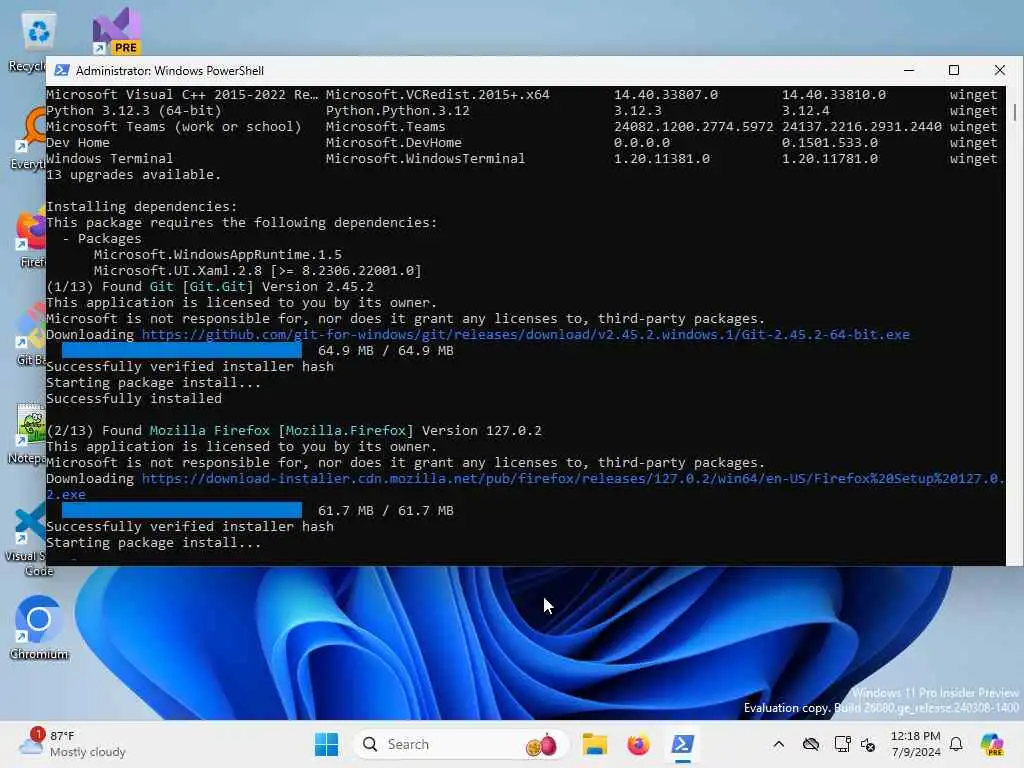This screenshot has width=1024, height=768.
Task: Click 'Microsoft.WindowsAppRuntime.1.5' dependency
Action: (x=217, y=255)
